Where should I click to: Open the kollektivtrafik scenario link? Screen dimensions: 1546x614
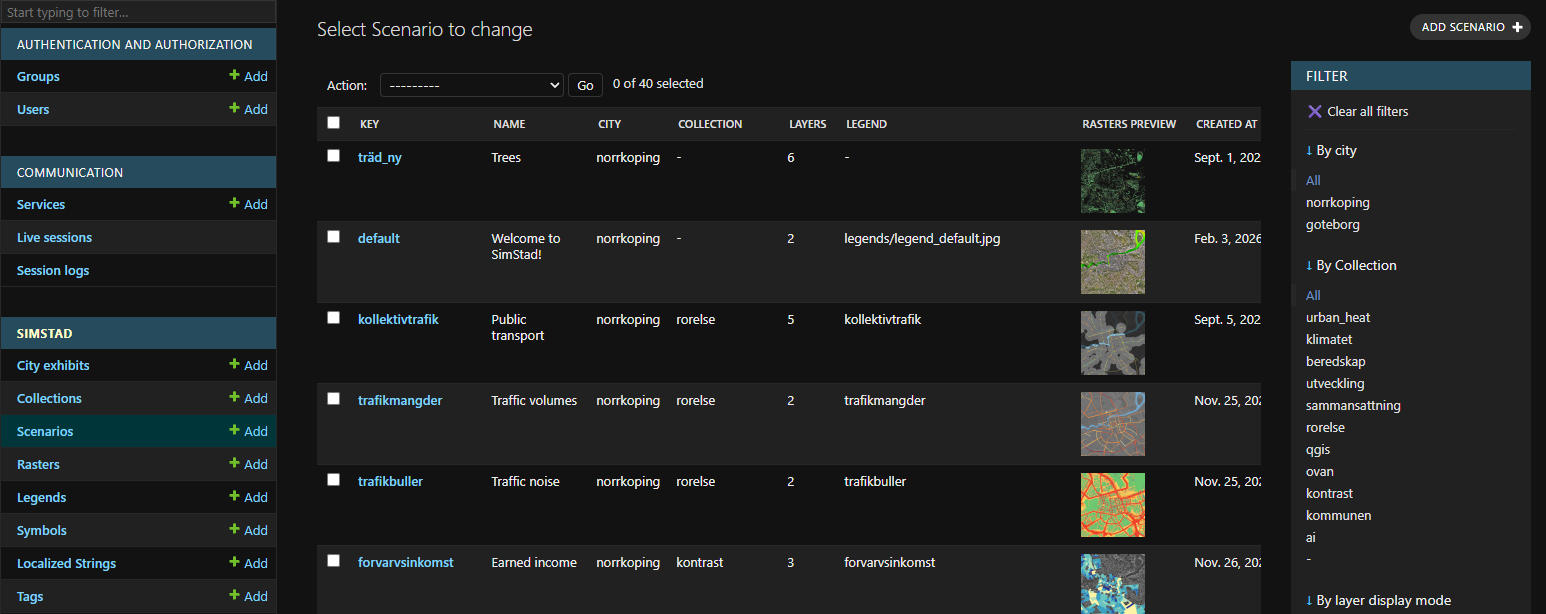[x=398, y=319]
